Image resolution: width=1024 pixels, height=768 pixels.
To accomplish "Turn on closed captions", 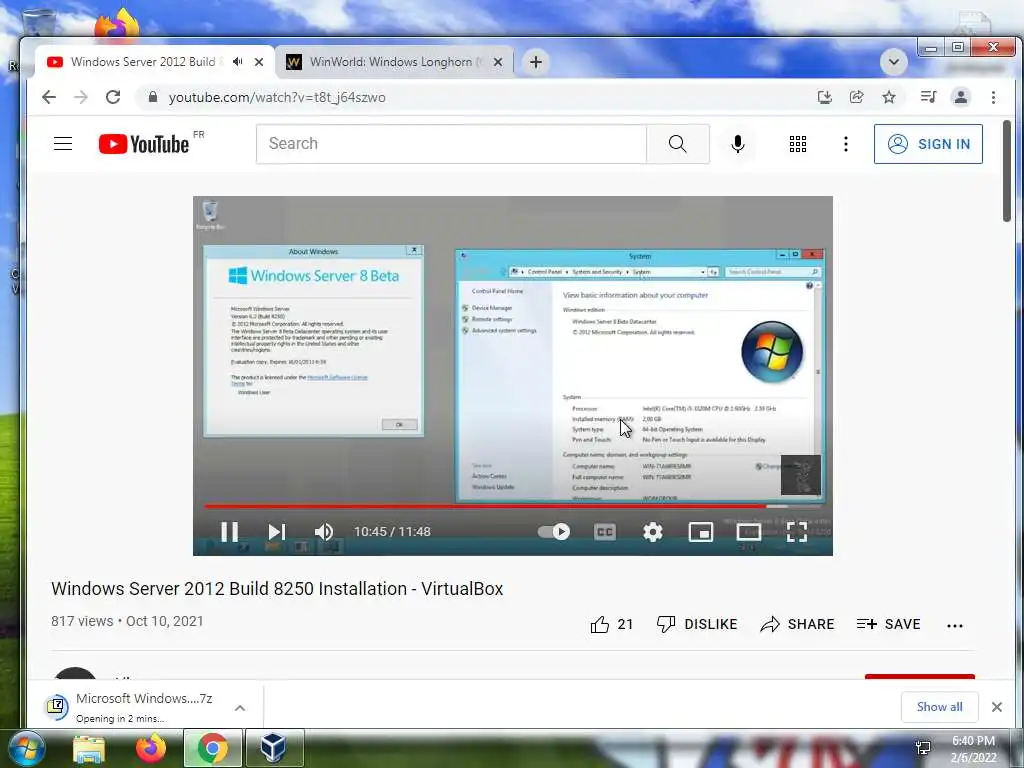I will point(605,532).
